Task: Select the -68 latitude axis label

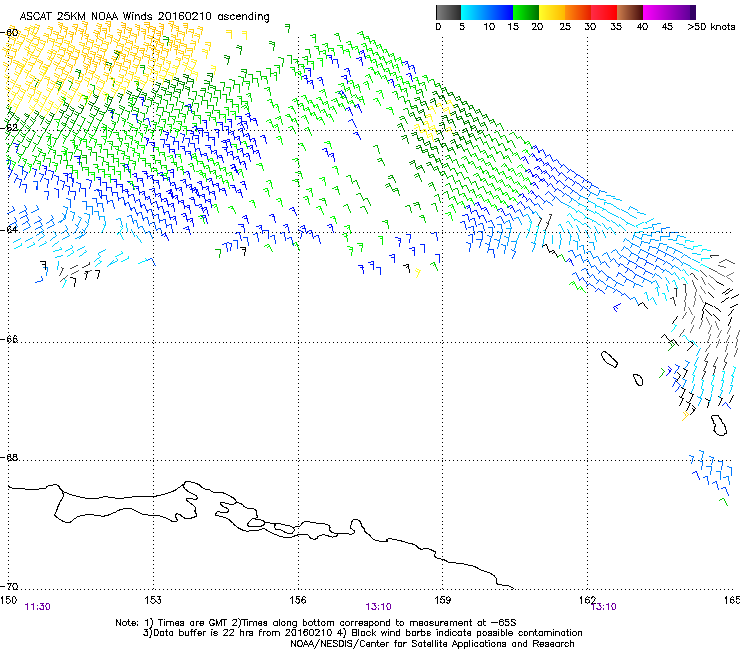Action: click(10, 457)
